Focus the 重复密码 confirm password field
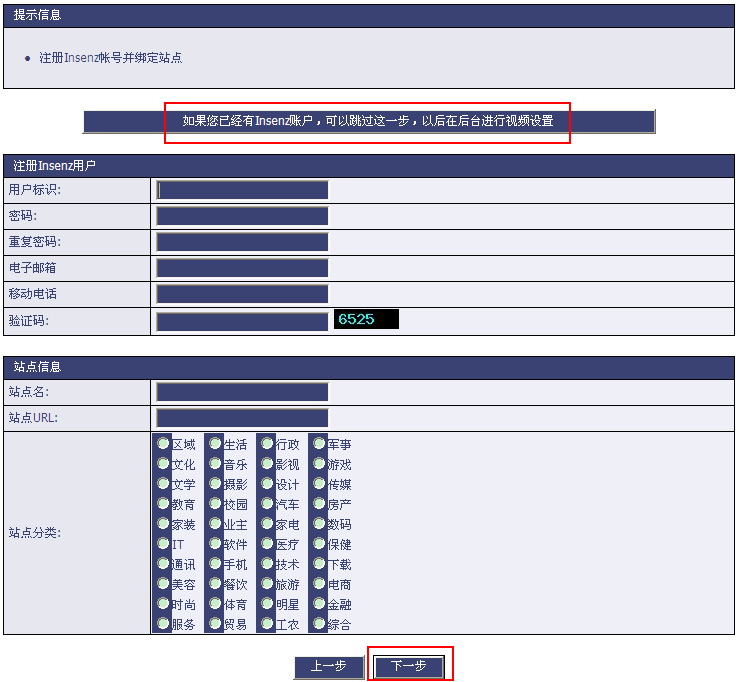738x682 pixels. click(242, 242)
